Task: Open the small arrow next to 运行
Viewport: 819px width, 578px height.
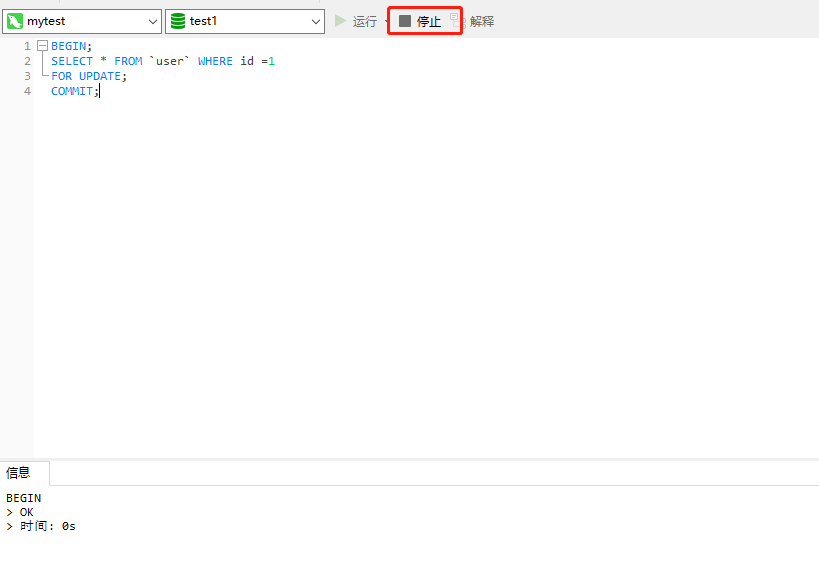Action: (x=386, y=21)
